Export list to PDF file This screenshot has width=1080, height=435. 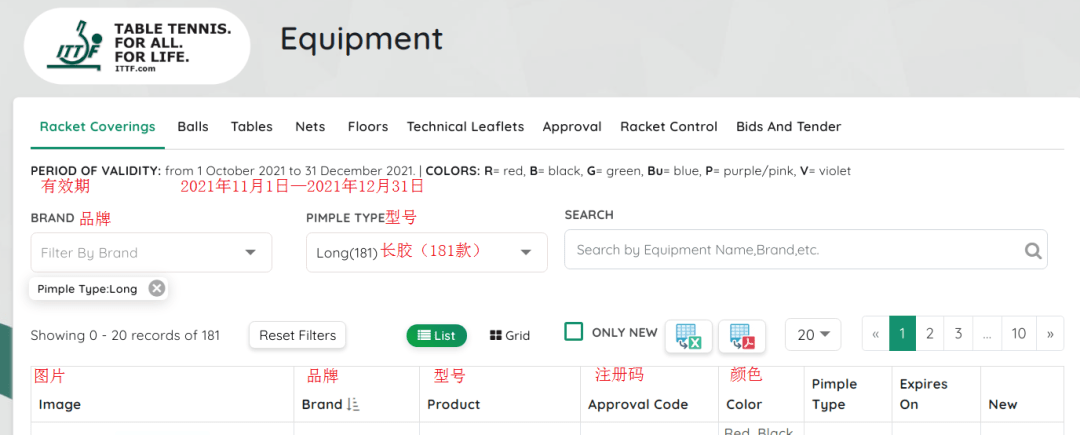[x=742, y=336]
